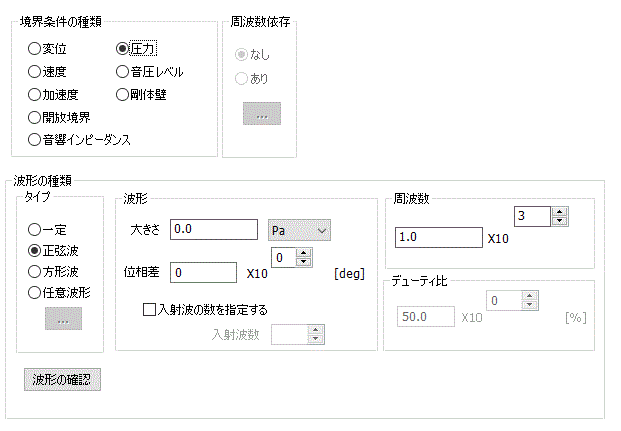Viewport: 621px width, 431px height.
Task: Select the 剛体壁 radio button
Action: [122, 95]
